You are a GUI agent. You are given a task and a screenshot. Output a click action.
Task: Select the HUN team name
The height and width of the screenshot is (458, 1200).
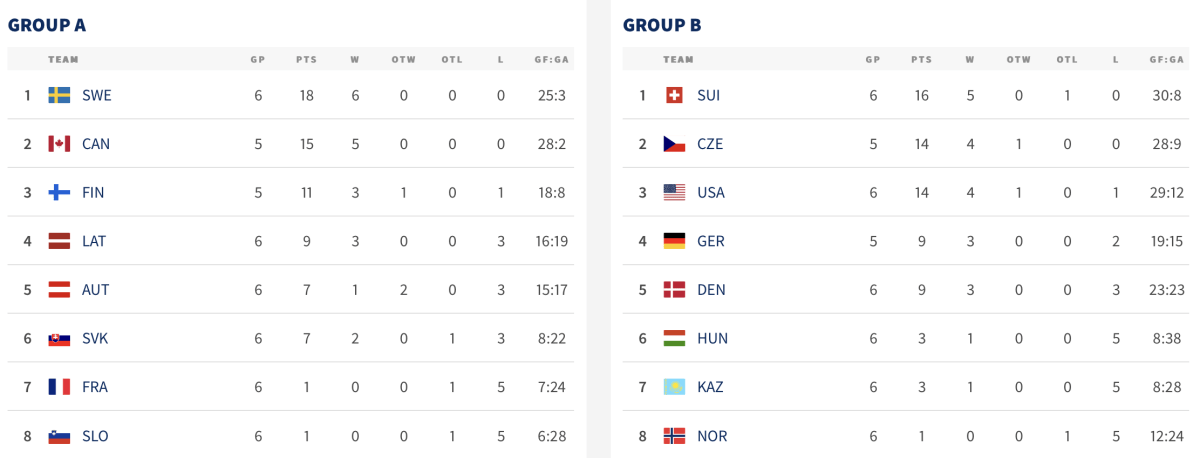pyautogui.click(x=712, y=339)
